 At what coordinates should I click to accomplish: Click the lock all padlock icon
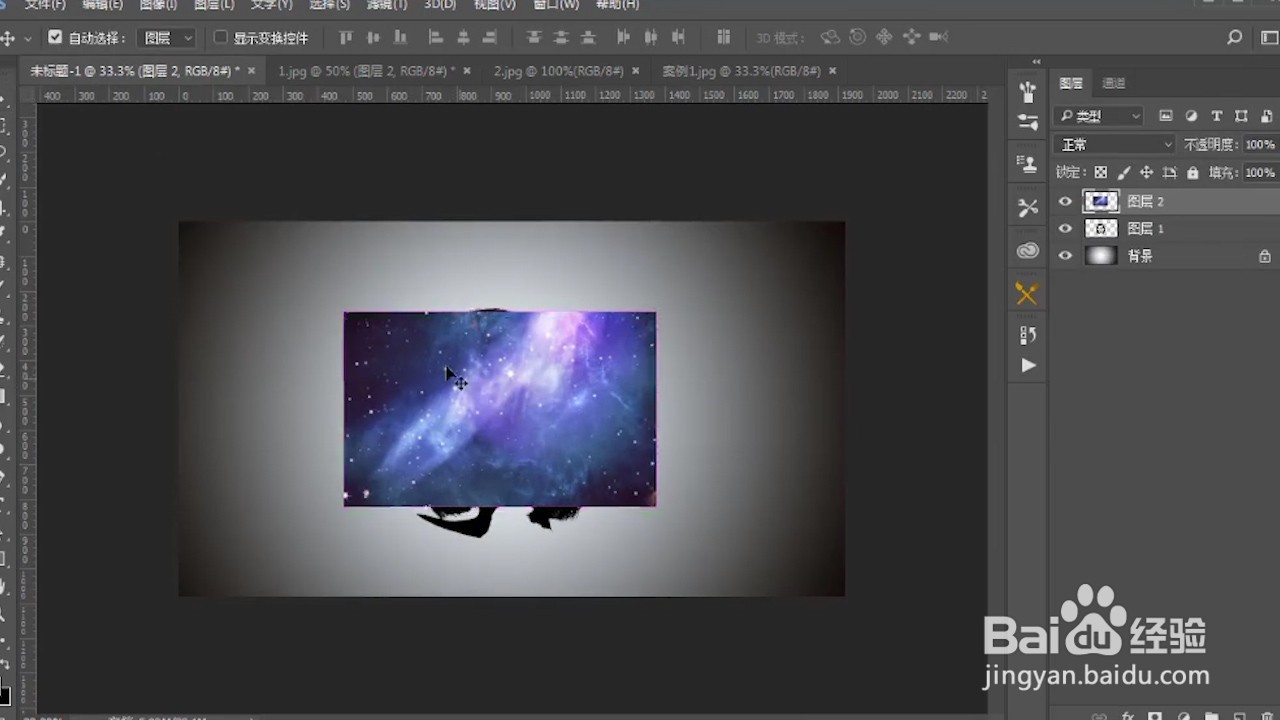click(x=1193, y=172)
